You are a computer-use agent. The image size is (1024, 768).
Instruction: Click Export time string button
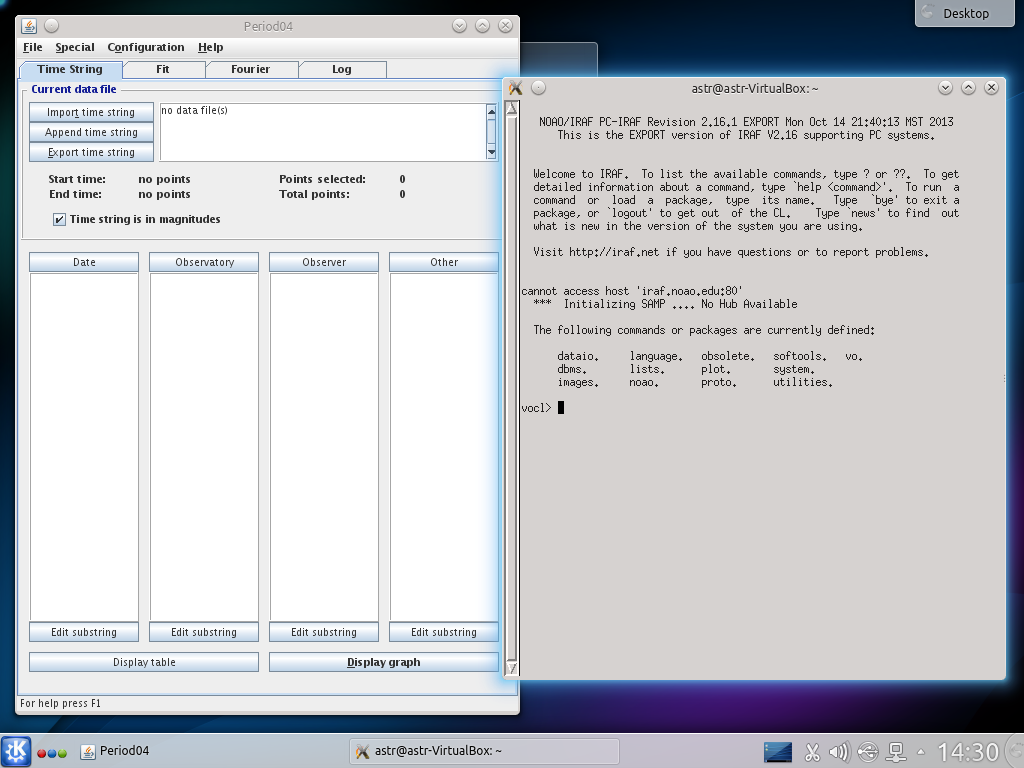tap(91, 152)
